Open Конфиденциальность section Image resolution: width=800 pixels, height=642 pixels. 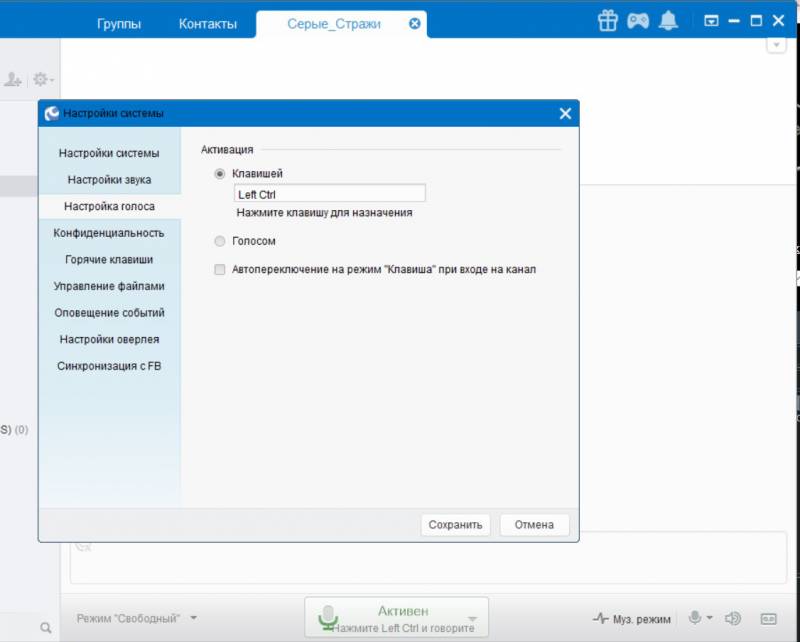[x=109, y=233]
